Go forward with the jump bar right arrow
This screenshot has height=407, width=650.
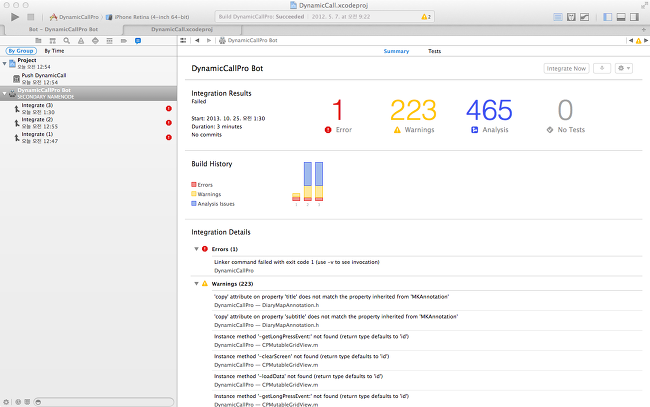pos(209,40)
